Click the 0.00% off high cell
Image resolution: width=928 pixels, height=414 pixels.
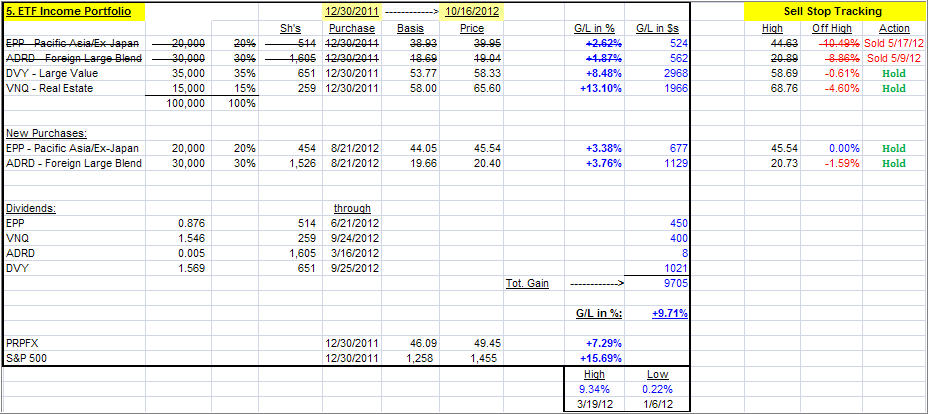[x=842, y=148]
